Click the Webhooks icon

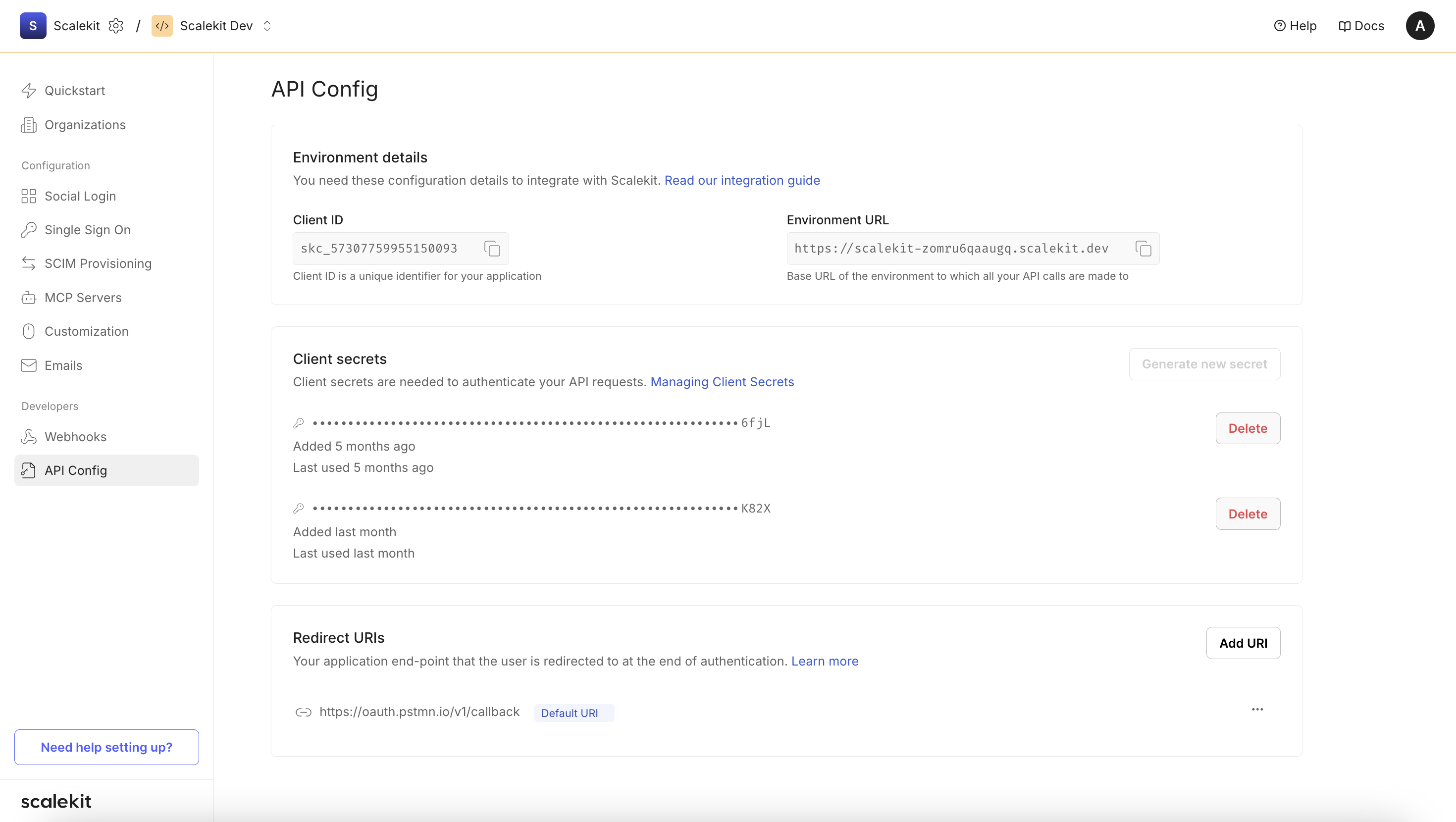[29, 436]
